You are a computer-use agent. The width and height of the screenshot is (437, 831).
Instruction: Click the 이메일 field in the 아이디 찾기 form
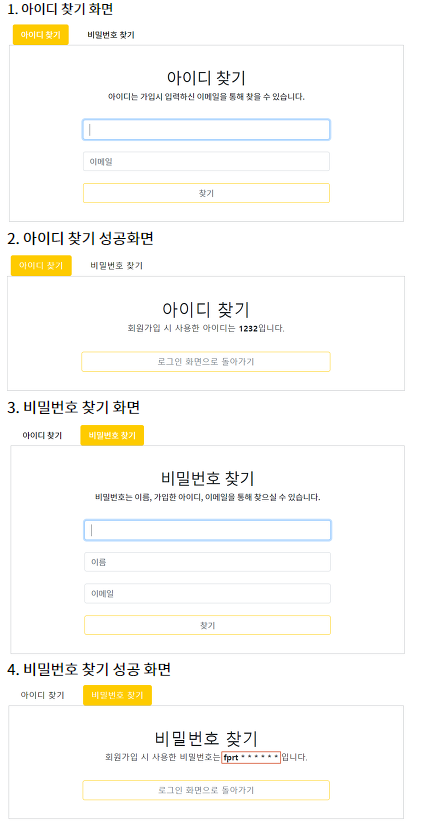pos(207,162)
